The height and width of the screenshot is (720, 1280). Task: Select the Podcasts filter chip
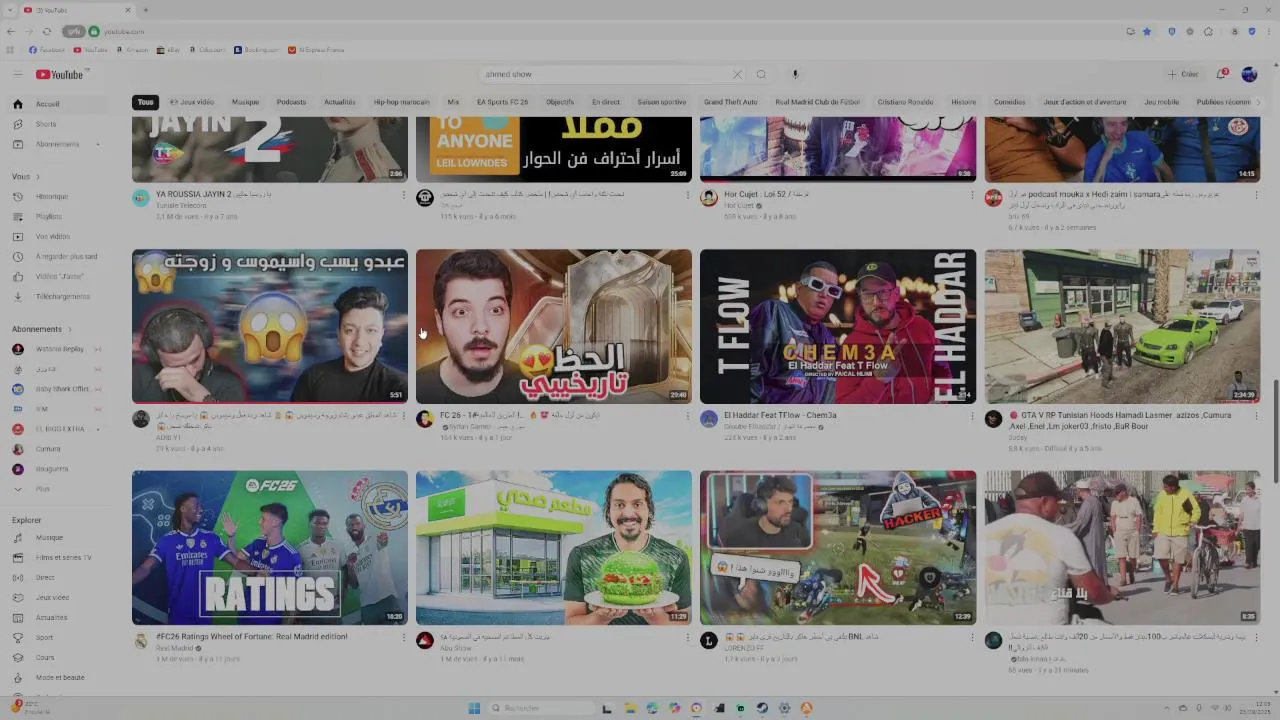291,102
